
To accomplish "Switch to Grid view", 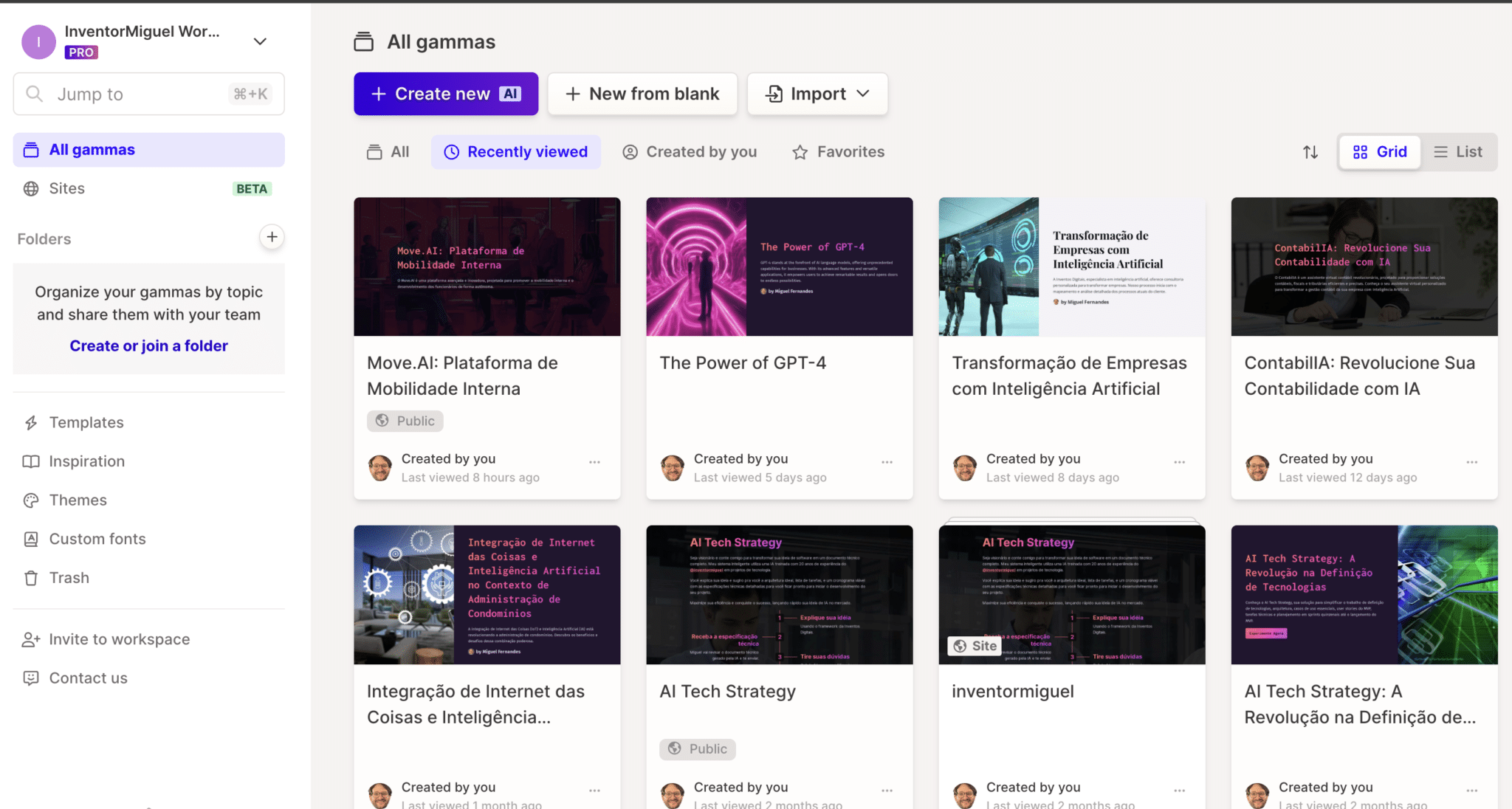I will click(x=1380, y=152).
